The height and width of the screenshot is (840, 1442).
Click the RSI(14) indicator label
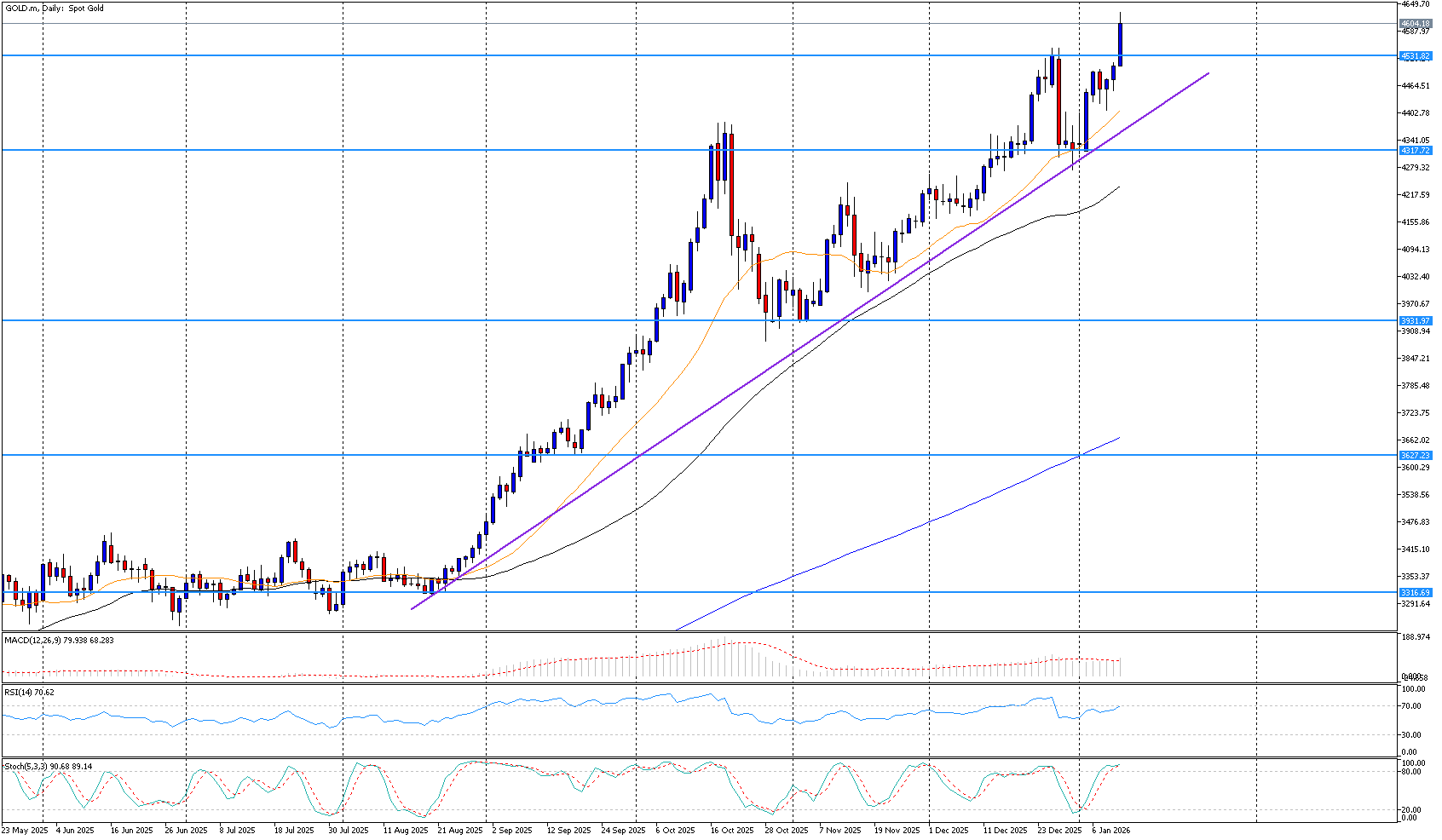point(29,693)
